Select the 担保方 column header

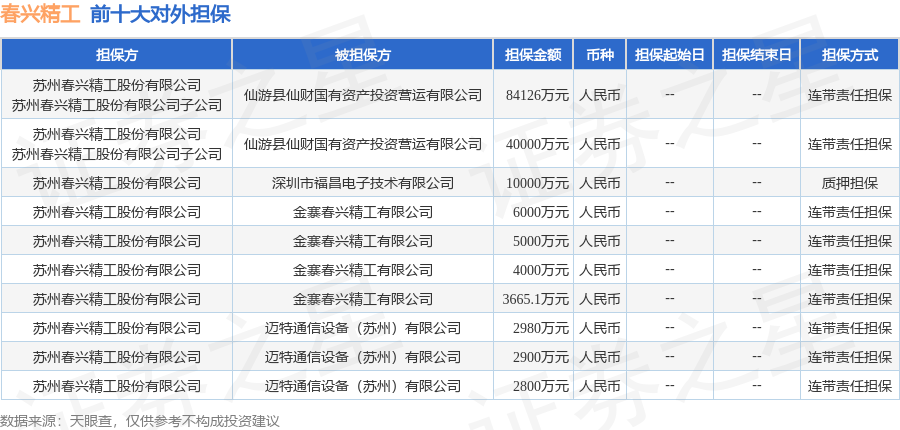[x=117, y=55]
